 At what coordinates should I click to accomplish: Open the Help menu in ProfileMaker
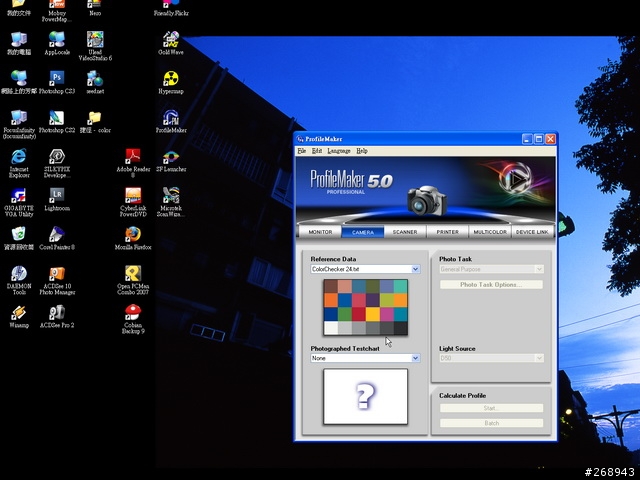tap(362, 151)
